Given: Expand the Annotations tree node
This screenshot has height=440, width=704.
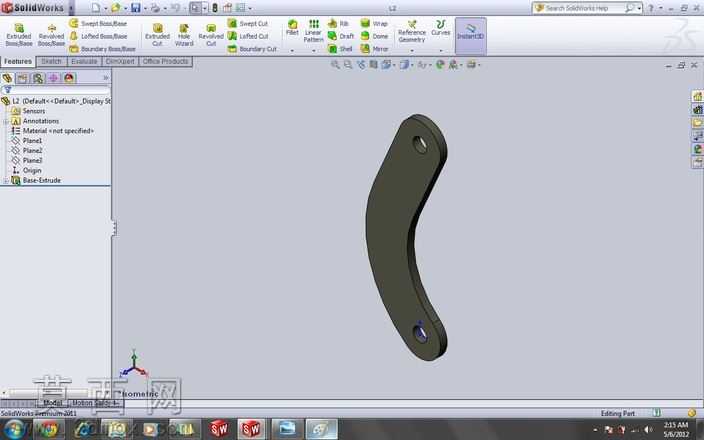Looking at the screenshot, I should (x=6, y=121).
